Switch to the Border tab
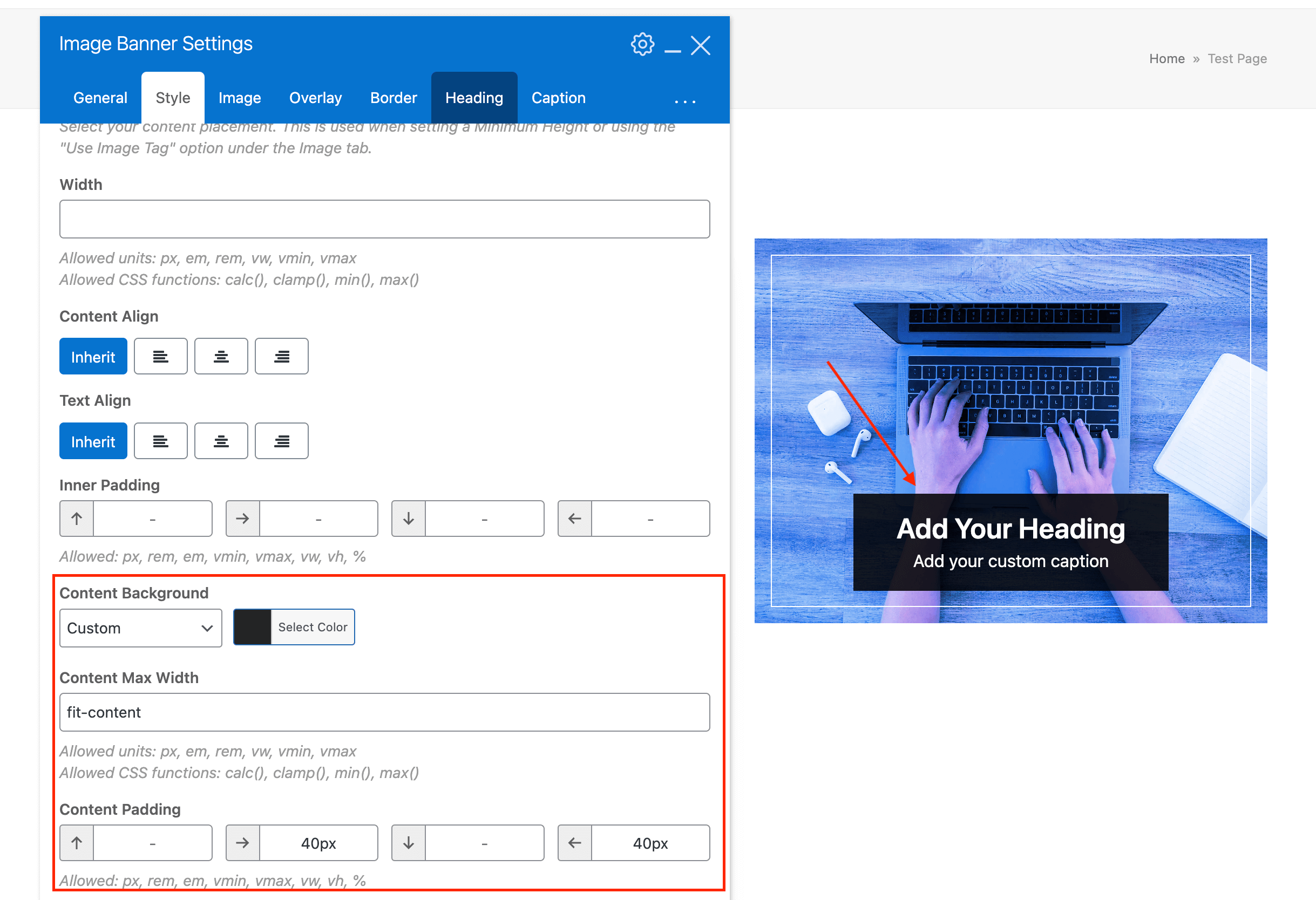The height and width of the screenshot is (900, 1316). 394,98
